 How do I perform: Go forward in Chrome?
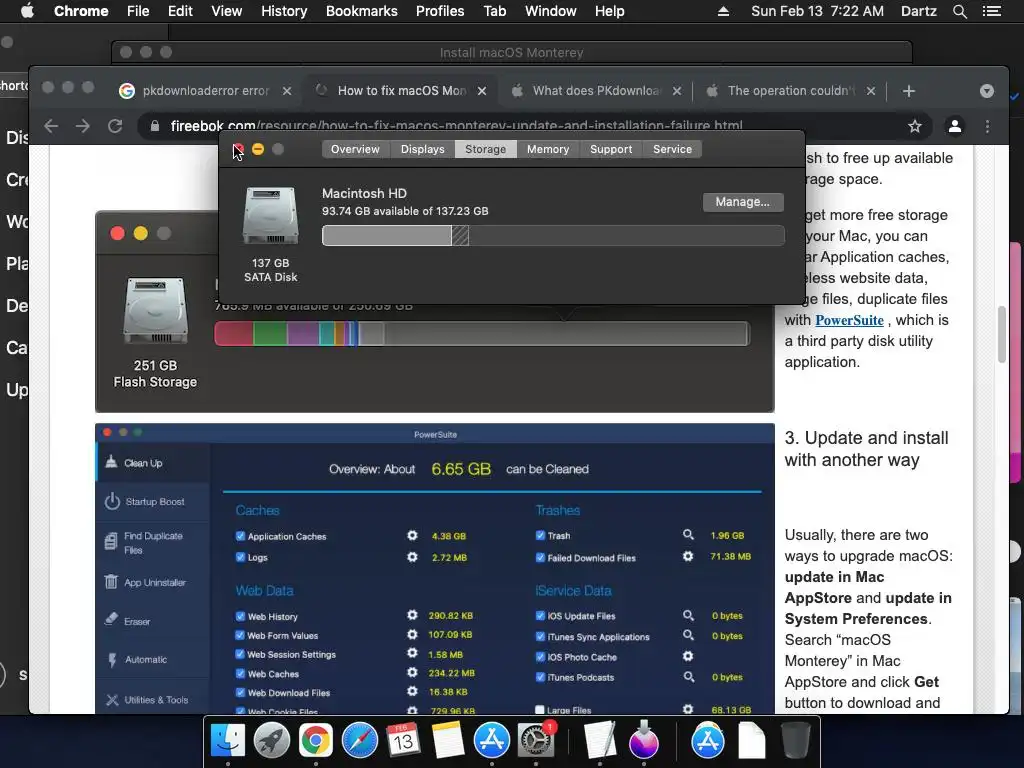click(x=83, y=126)
